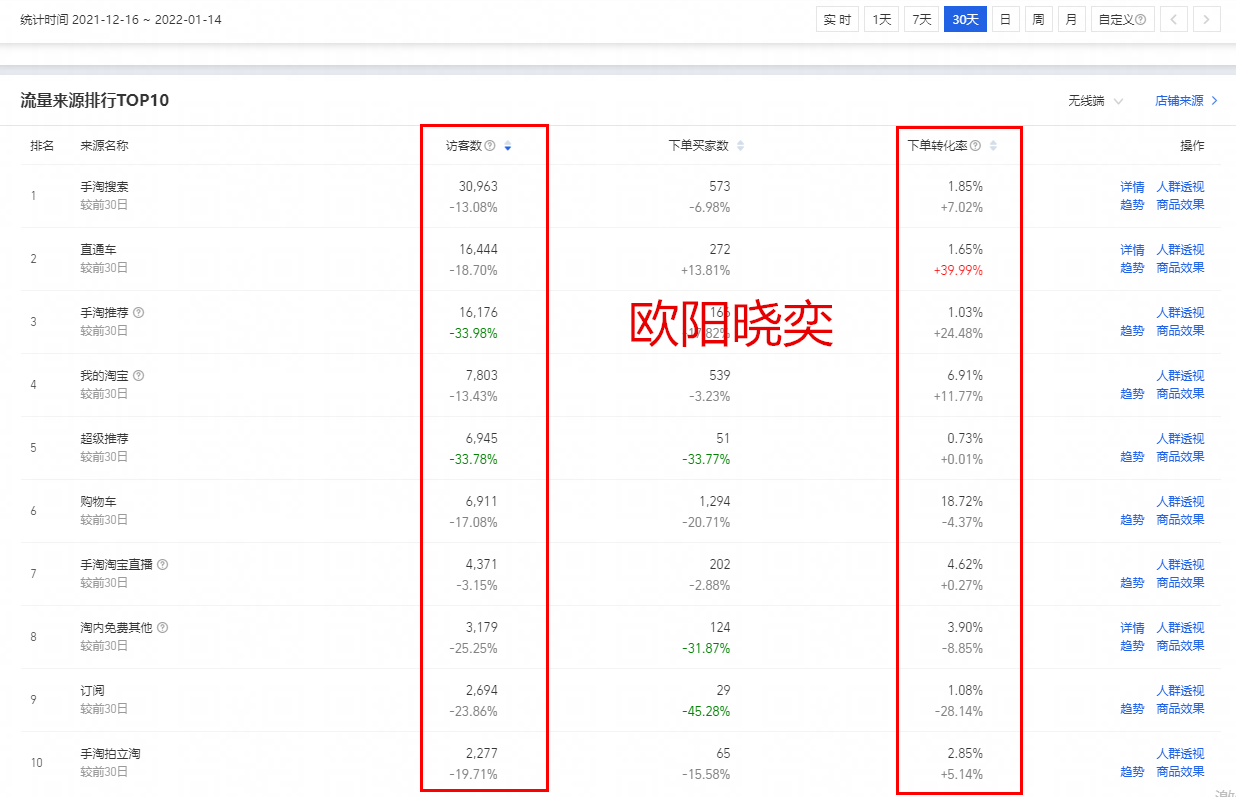Click info icon next to 淘内免费其他
Viewport: 1236px width, 797px height.
[x=163, y=627]
